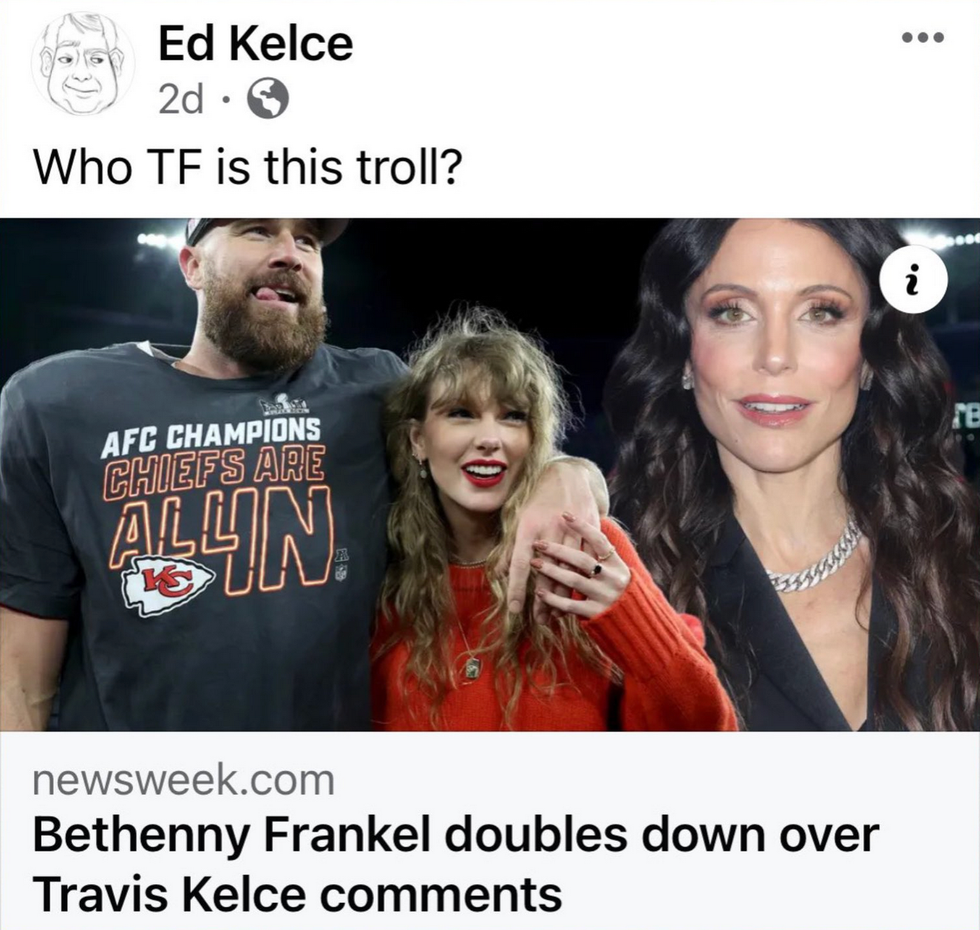Screen dimensions: 980x930
Task: Click the globe public audience icon
Action: pos(269,99)
